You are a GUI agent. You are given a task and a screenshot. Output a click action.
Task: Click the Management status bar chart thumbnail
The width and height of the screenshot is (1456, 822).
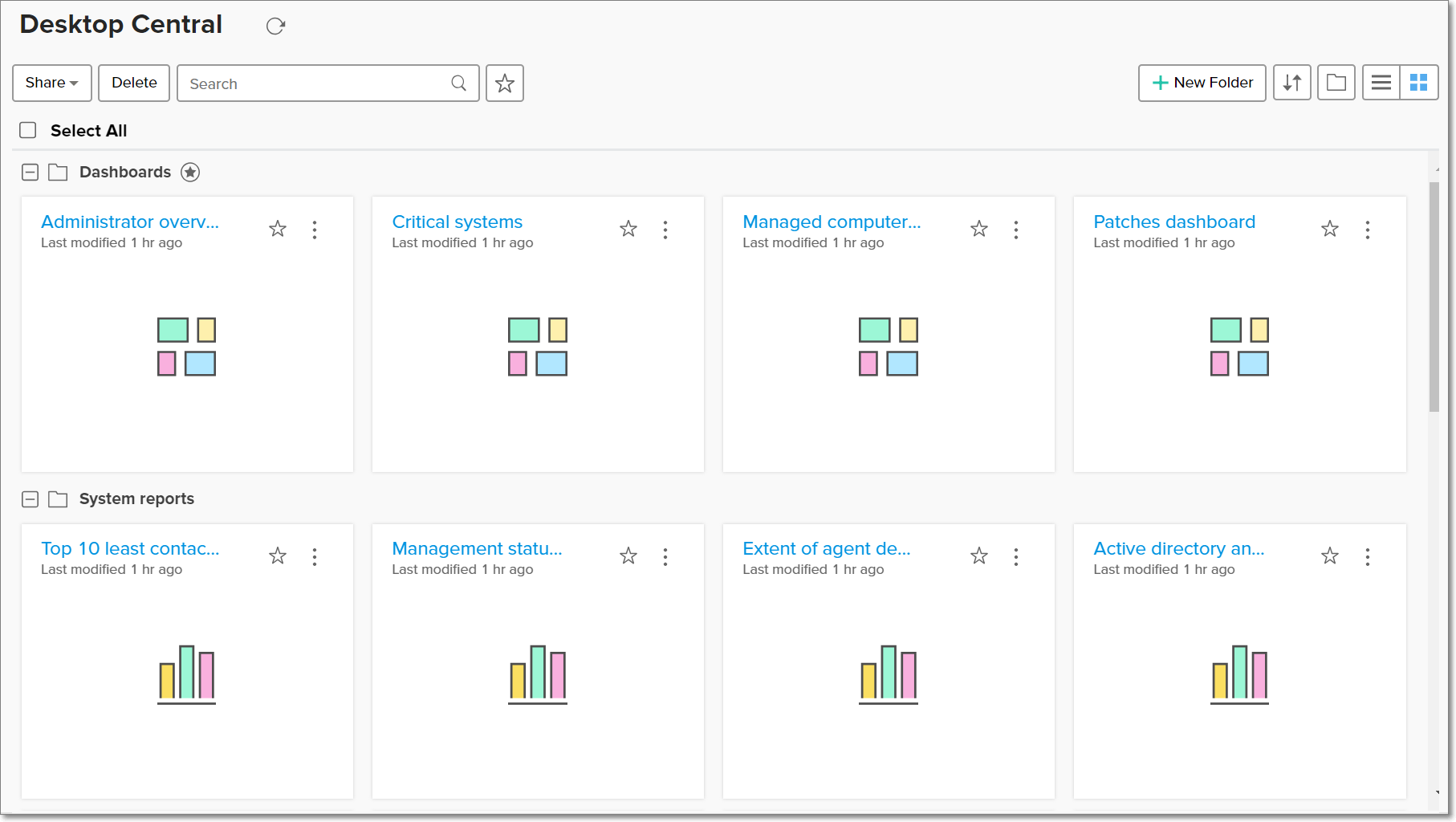pyautogui.click(x=538, y=674)
